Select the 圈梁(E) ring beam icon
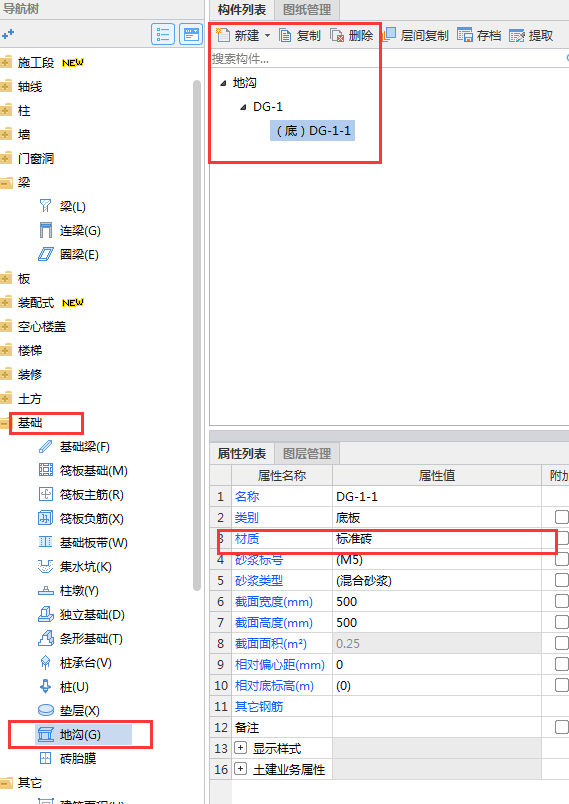Screen dimensions: 569x804 pyautogui.click(x=46, y=254)
